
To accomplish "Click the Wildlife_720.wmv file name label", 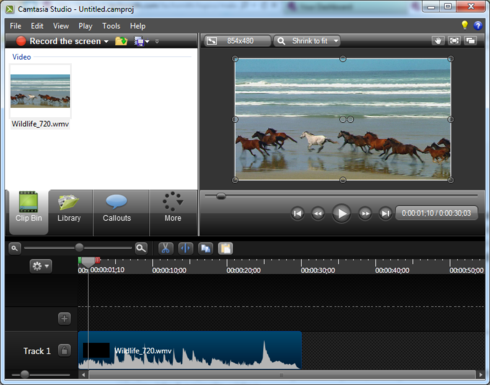I will pyautogui.click(x=40, y=124).
